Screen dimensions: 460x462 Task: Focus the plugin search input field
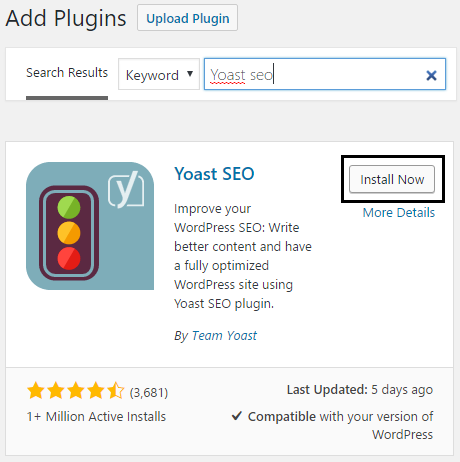pos(325,74)
